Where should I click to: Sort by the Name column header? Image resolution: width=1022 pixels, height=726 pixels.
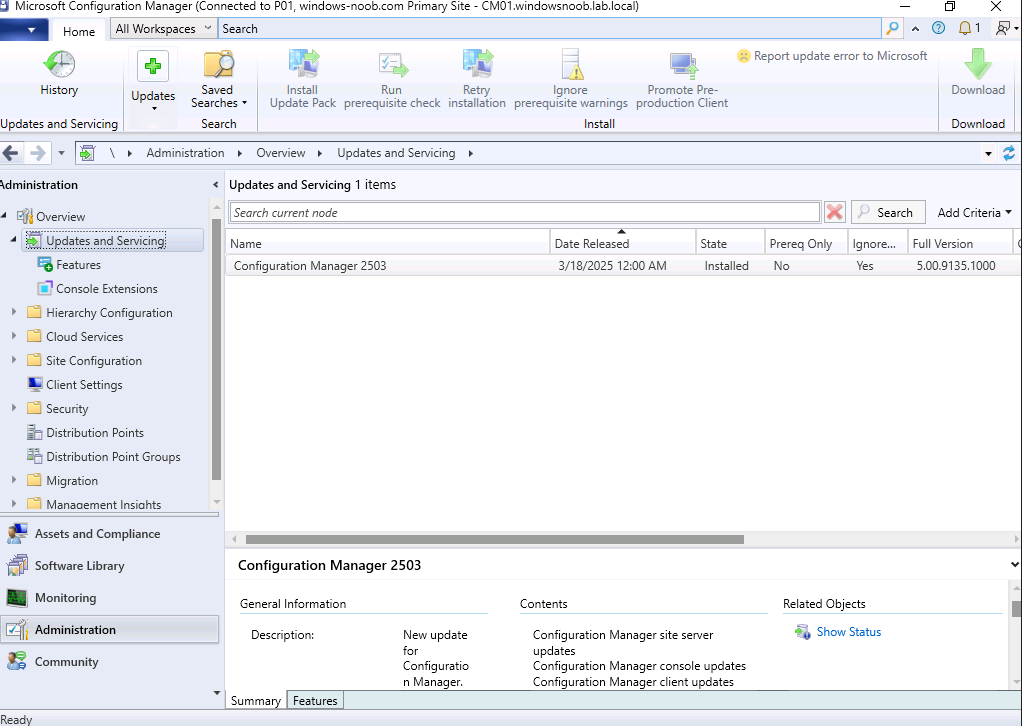(388, 244)
